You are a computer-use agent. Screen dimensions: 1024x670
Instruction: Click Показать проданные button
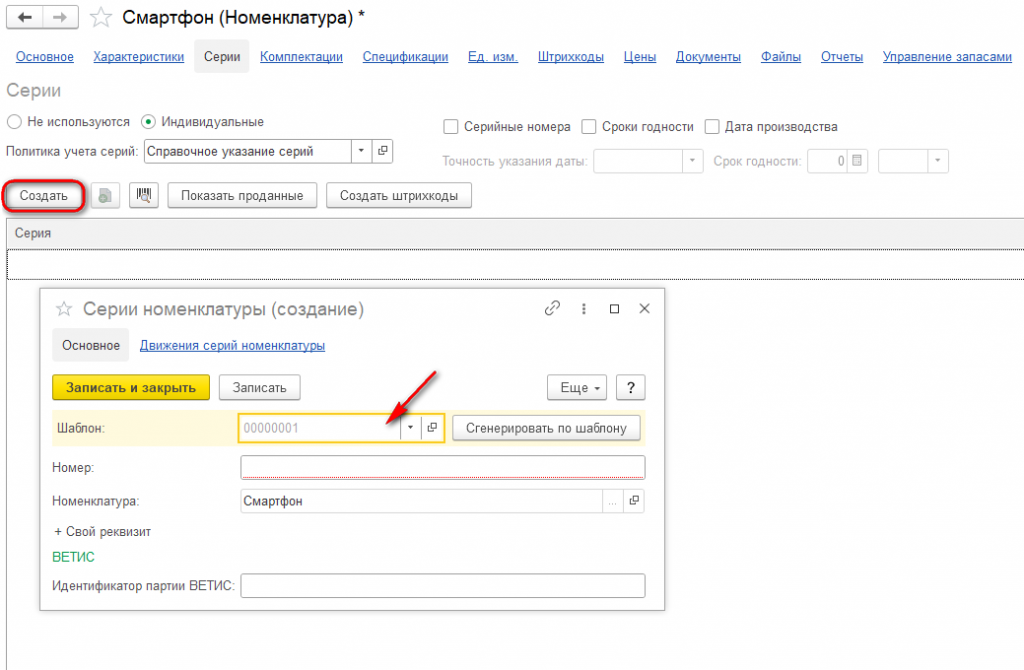(x=242, y=195)
